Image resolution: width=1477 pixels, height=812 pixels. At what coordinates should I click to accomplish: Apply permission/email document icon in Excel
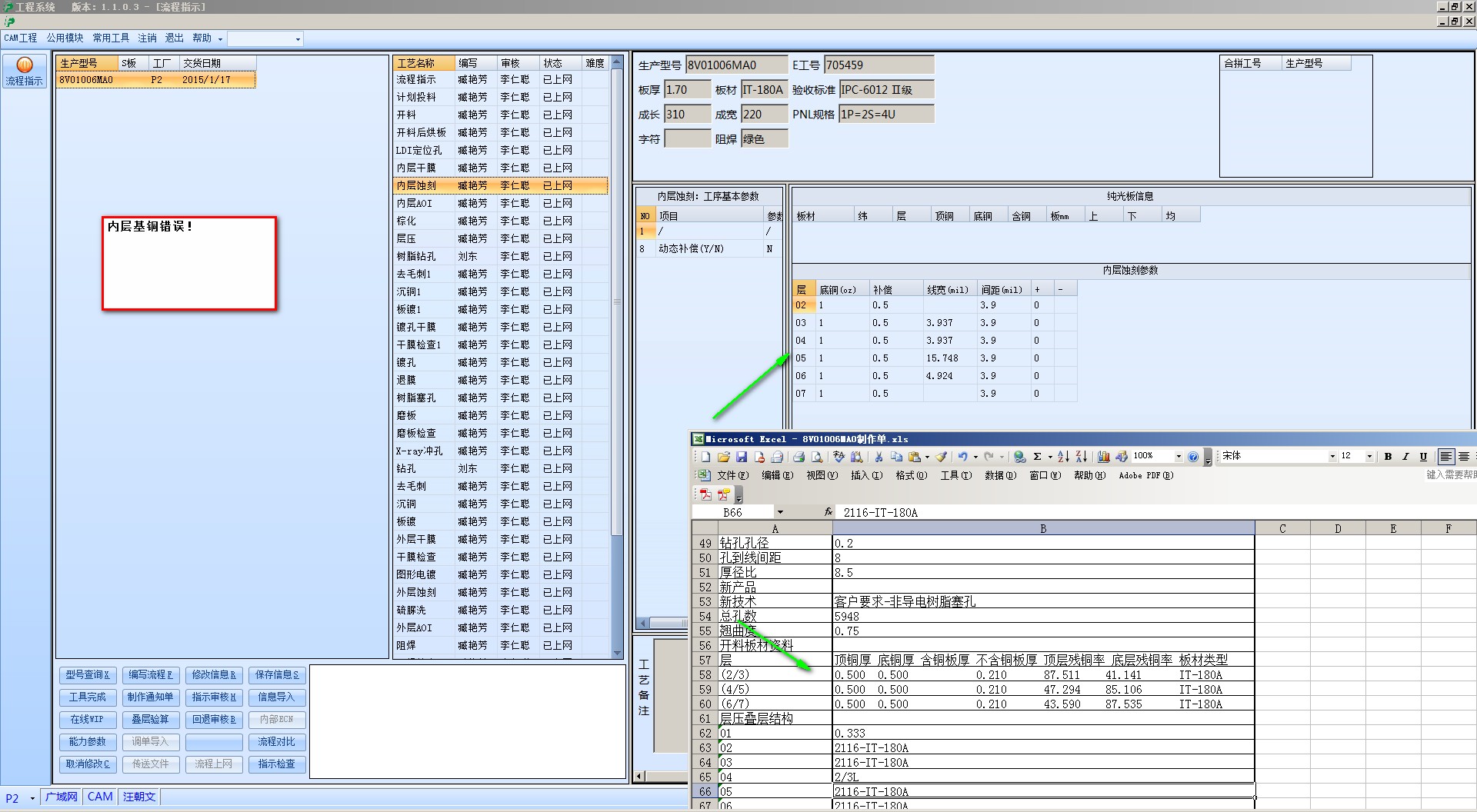[x=759, y=457]
